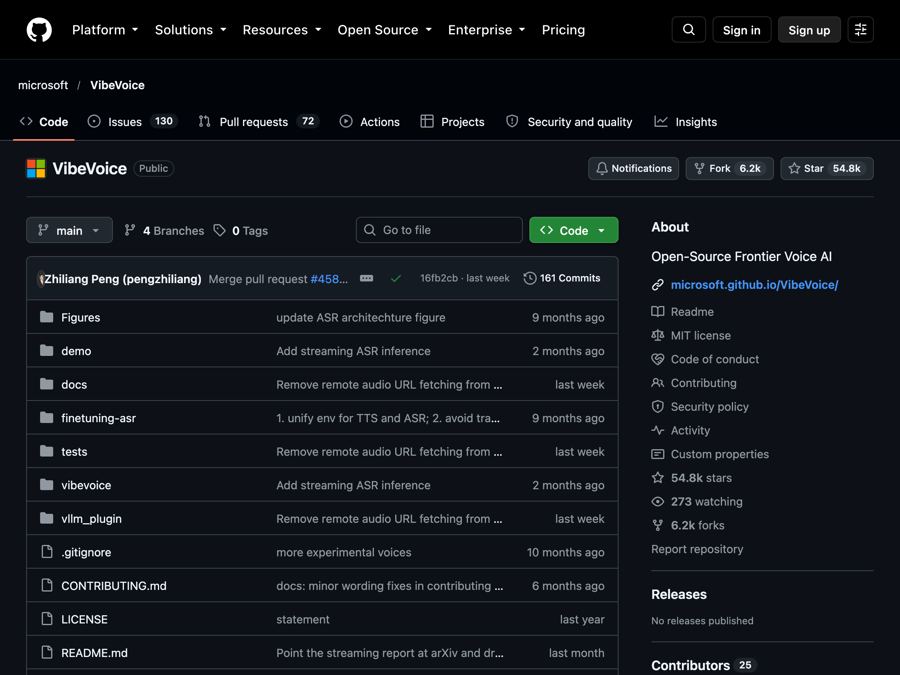Switch to the Actions tab
Screen dimensions: 900x675
tap(370, 122)
